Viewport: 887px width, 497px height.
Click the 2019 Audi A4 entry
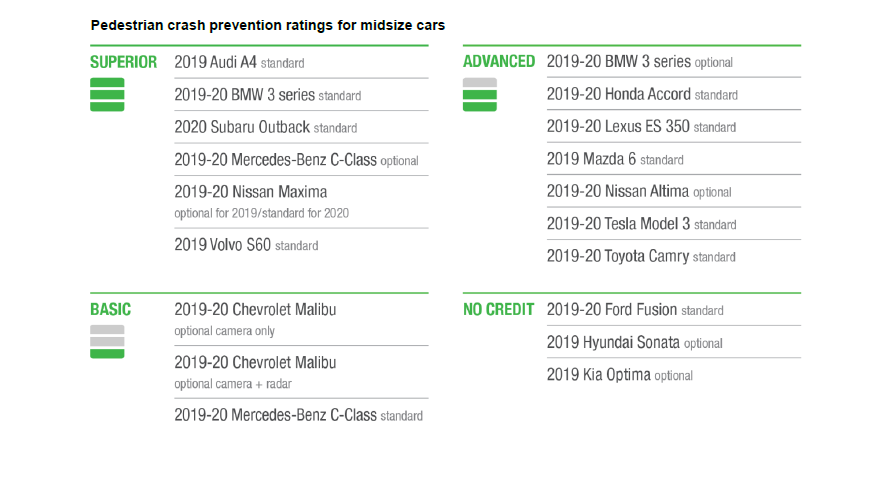tap(239, 62)
